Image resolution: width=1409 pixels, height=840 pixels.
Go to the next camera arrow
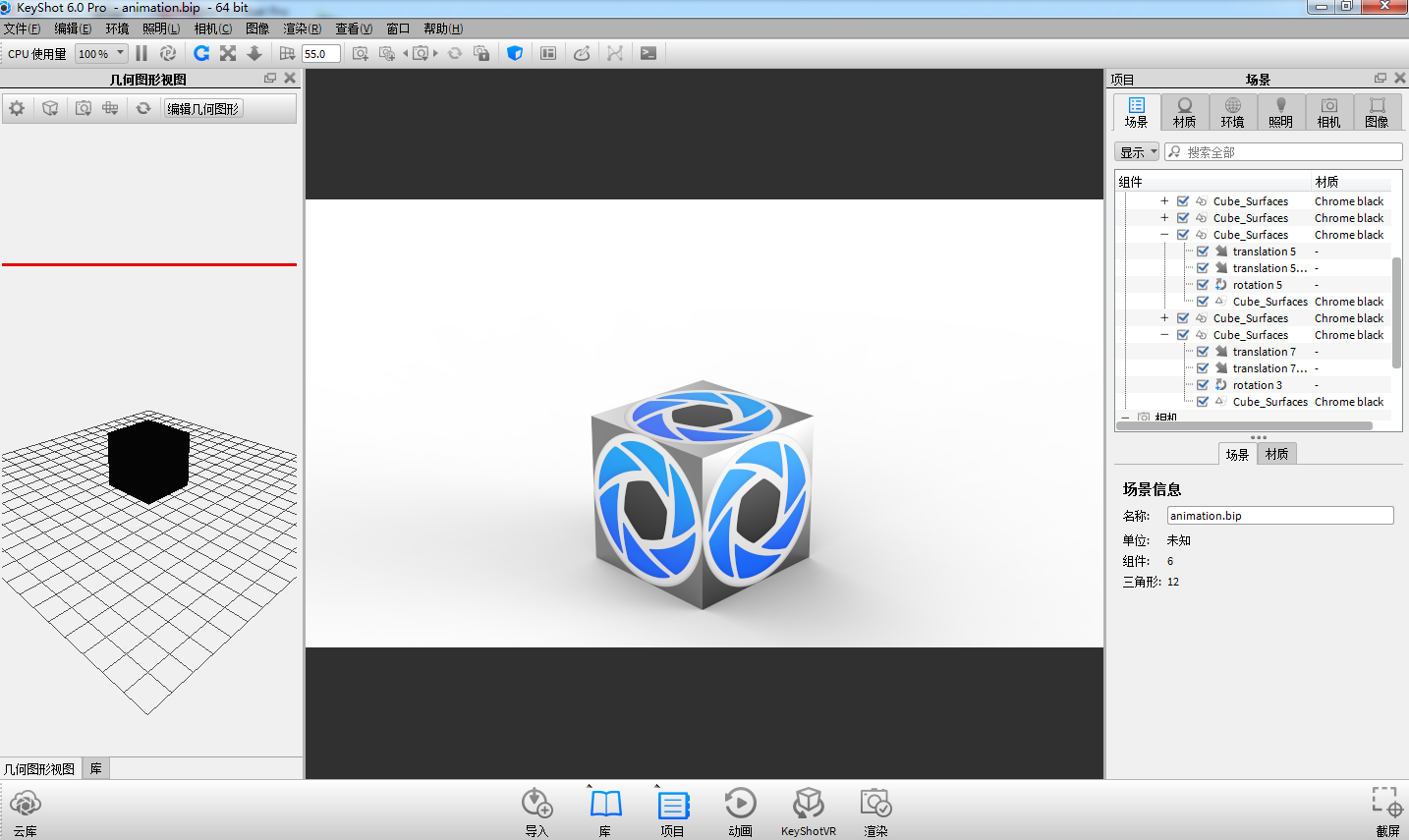tap(435, 53)
